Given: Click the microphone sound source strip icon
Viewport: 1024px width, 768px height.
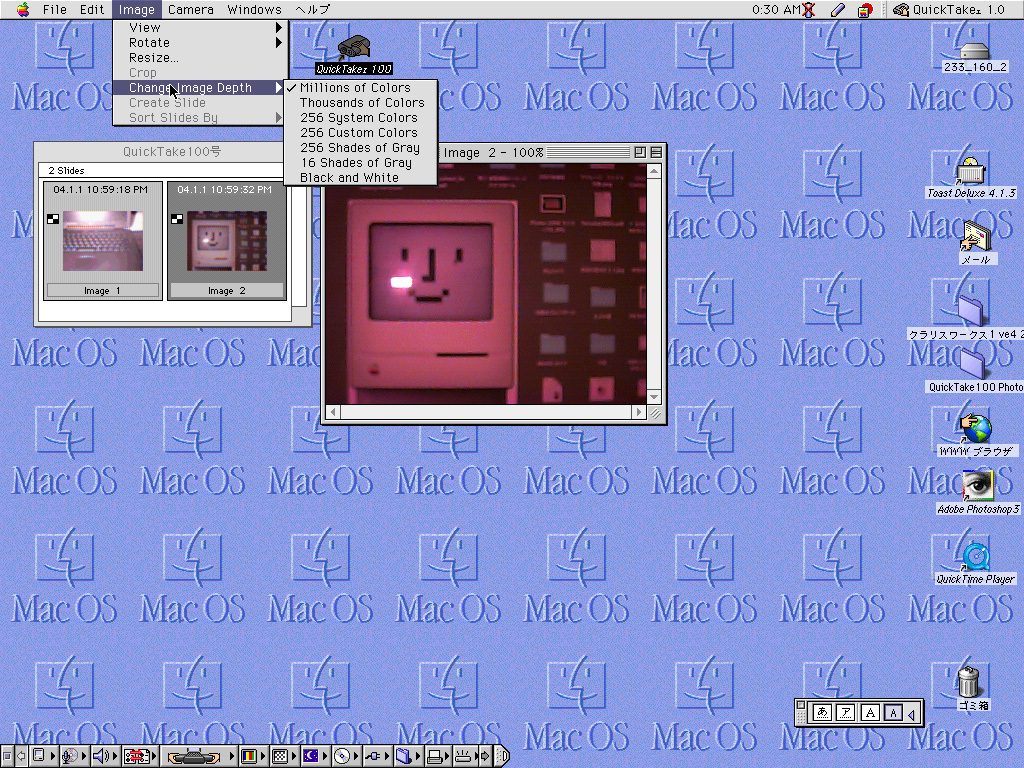Looking at the screenshot, I should tap(69, 756).
